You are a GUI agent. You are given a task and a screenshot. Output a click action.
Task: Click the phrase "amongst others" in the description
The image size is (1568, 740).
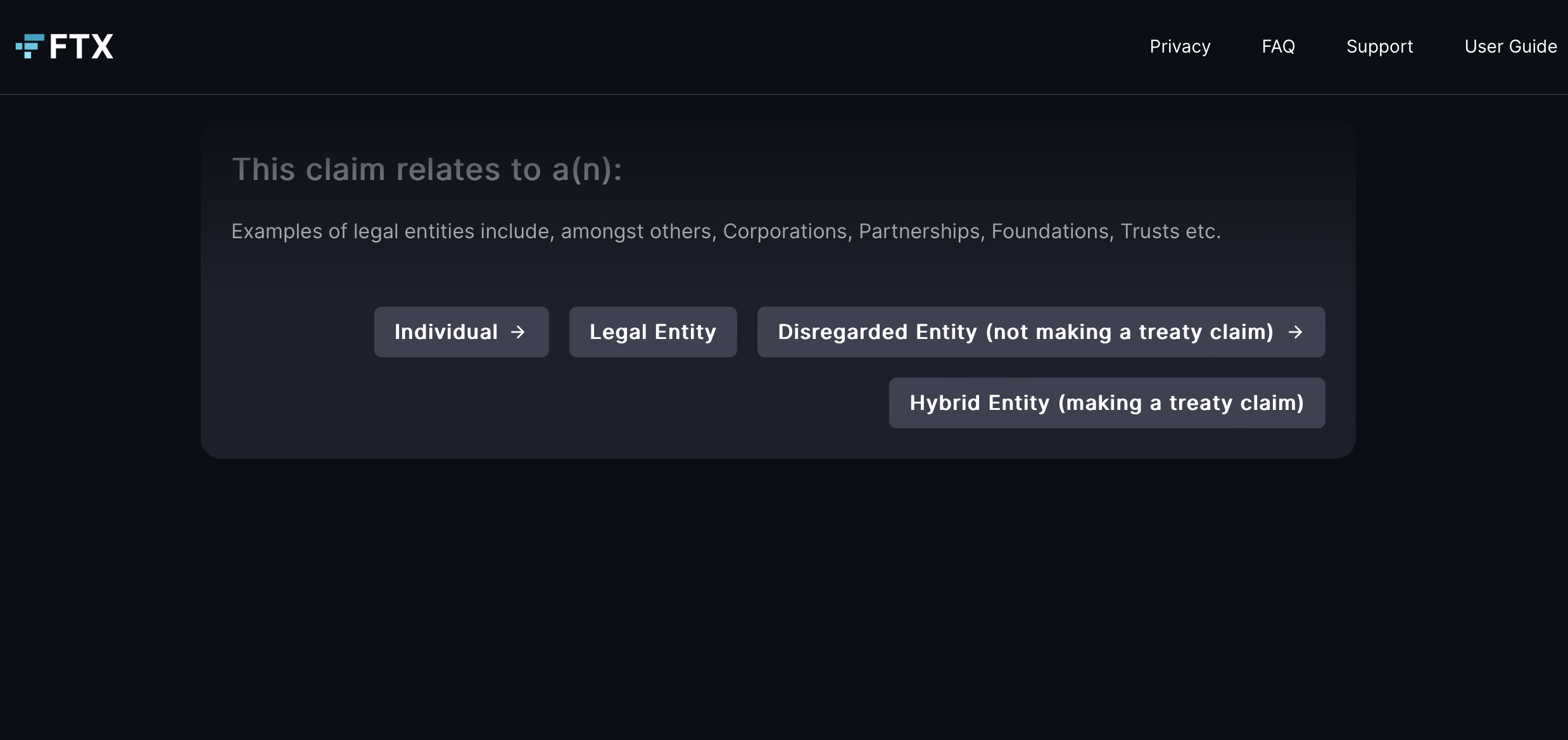[636, 231]
